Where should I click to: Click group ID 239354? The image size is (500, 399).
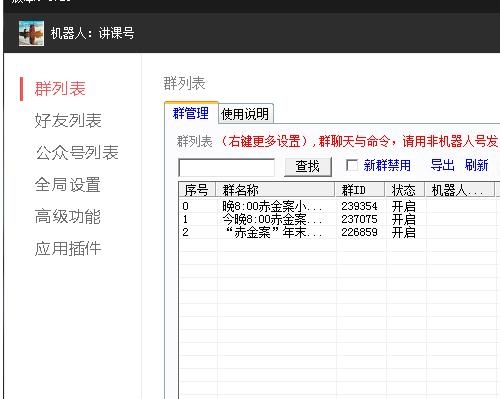coord(359,206)
